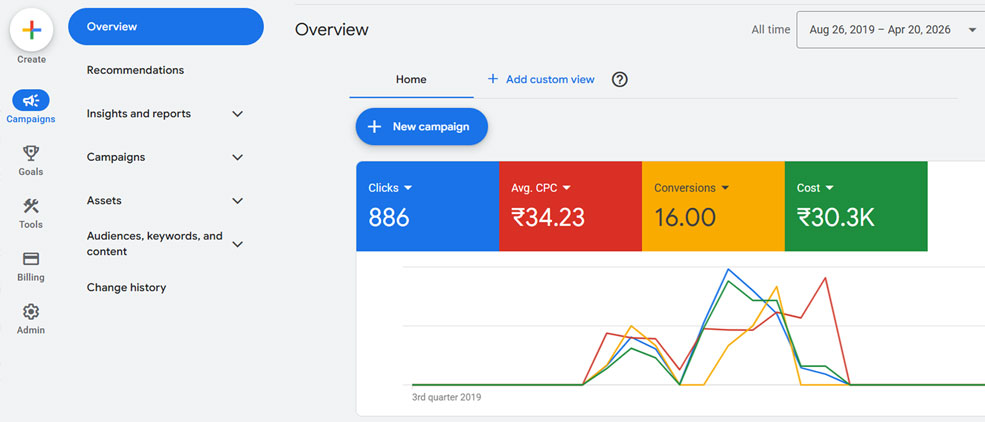Click the help question mark icon

(619, 79)
